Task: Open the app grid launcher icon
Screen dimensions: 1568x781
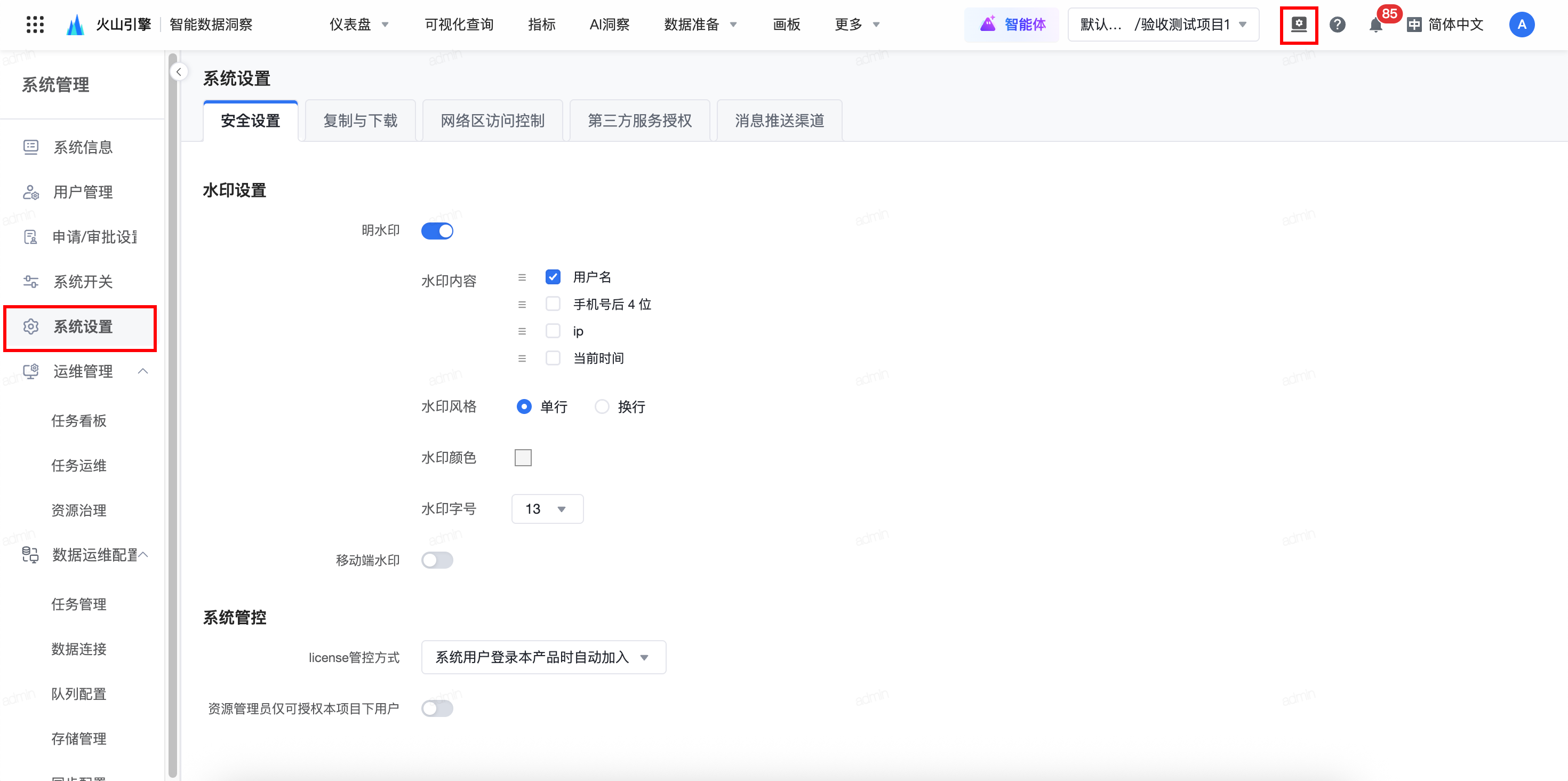Action: [35, 25]
